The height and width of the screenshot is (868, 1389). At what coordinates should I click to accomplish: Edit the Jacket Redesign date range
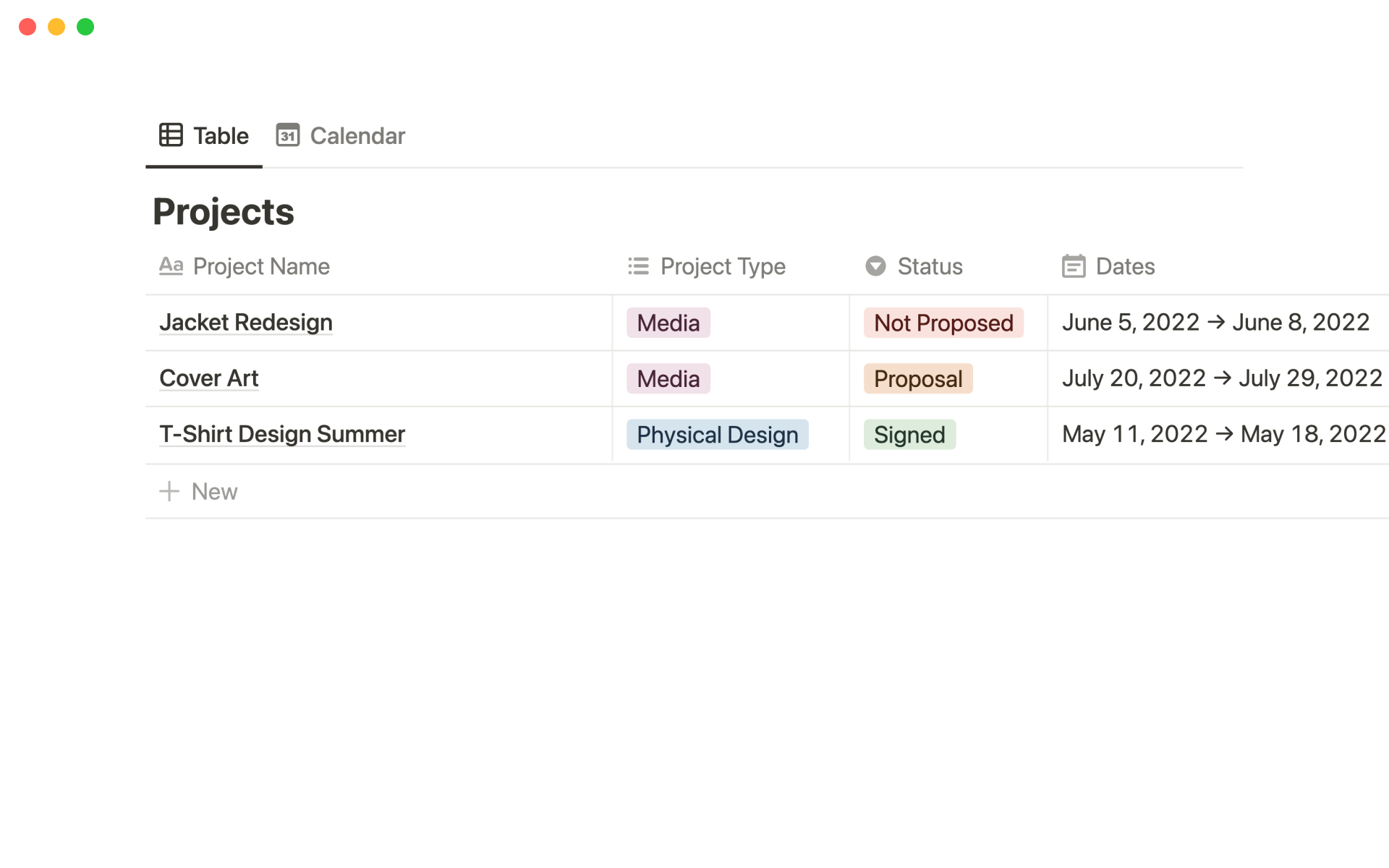click(1215, 323)
